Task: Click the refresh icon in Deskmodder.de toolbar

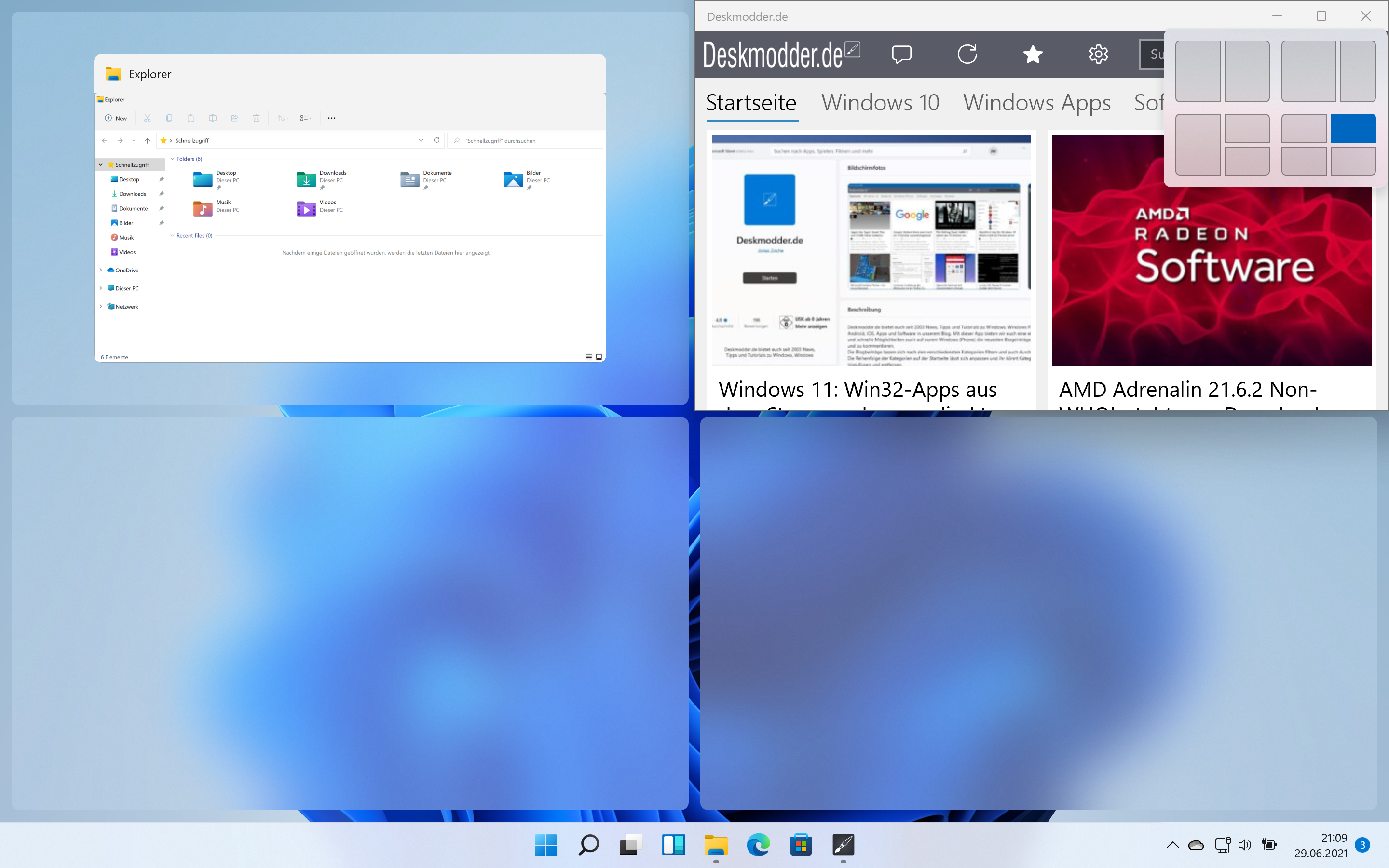Action: (x=967, y=54)
